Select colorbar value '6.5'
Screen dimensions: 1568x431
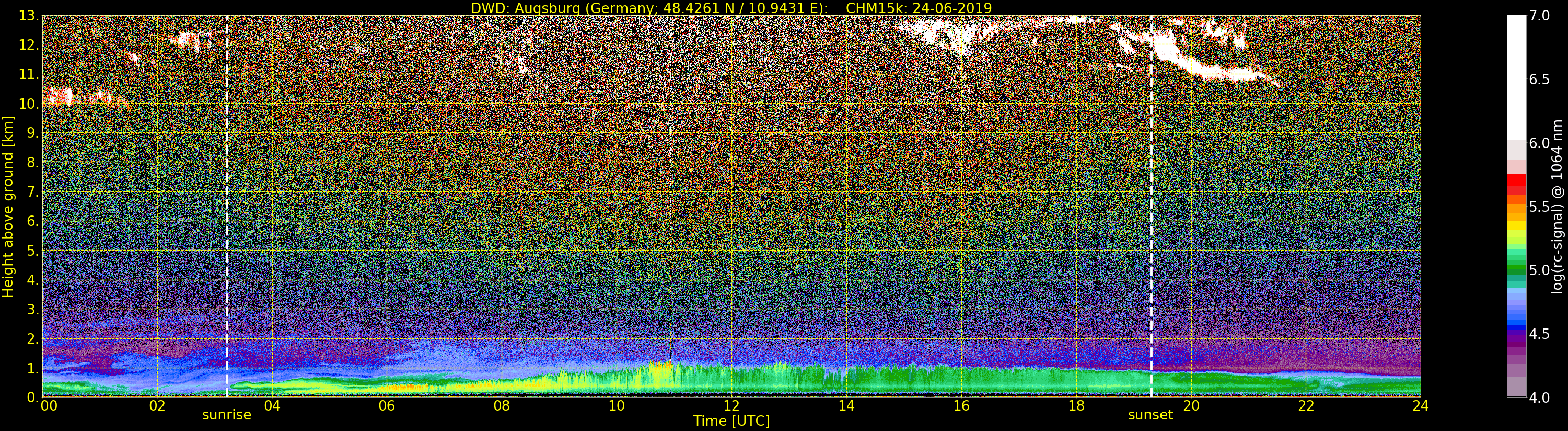point(1539,80)
